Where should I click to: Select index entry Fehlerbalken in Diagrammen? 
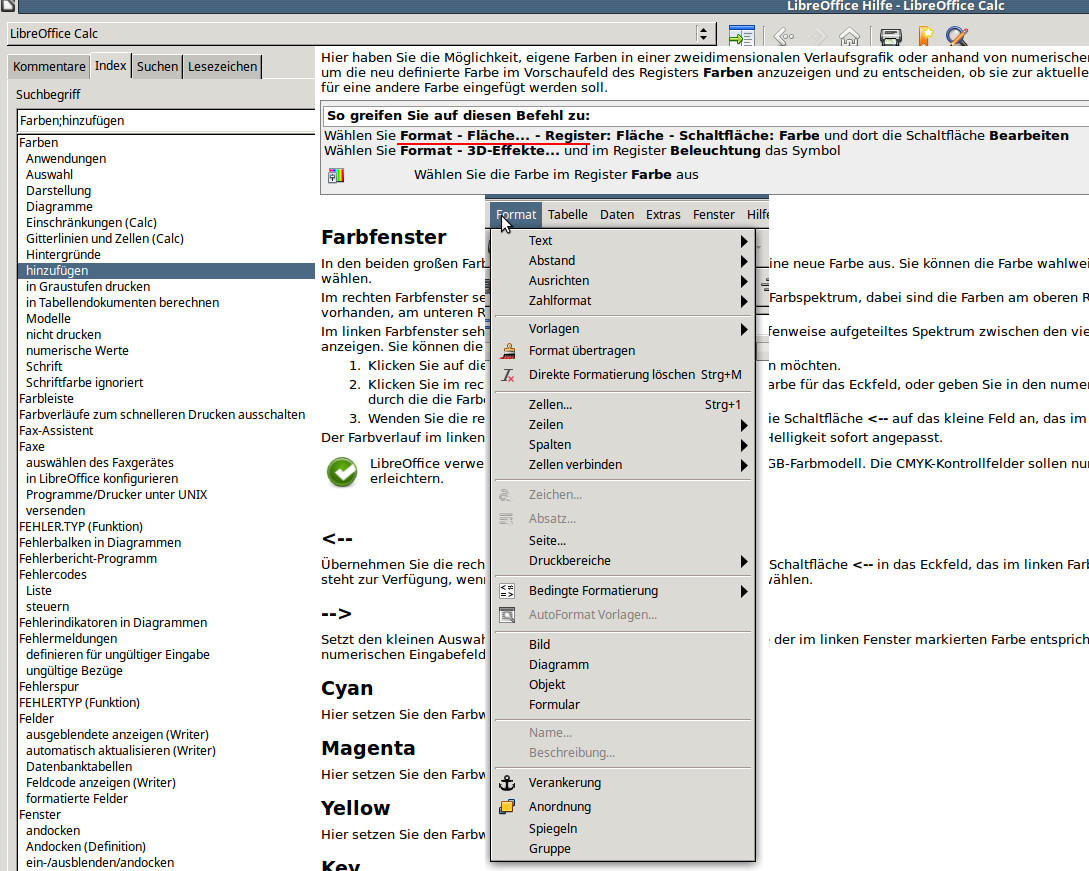pyautogui.click(x=100, y=542)
